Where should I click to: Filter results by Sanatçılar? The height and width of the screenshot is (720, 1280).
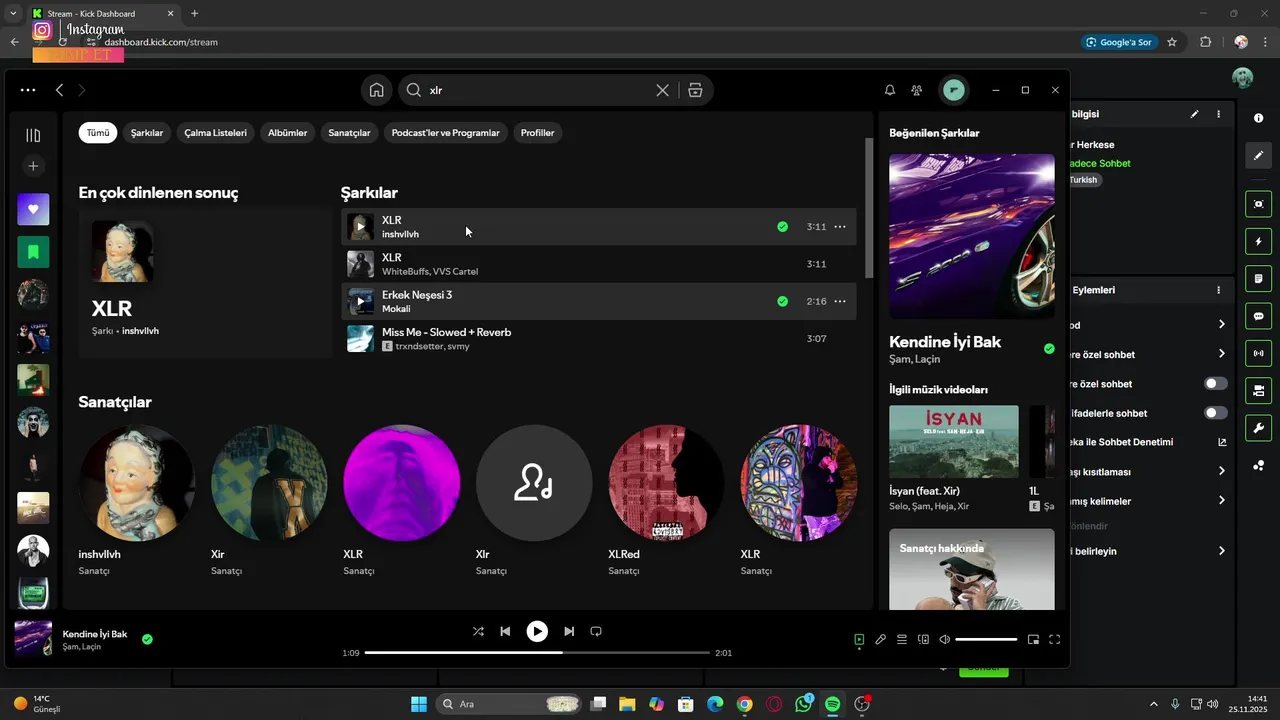(349, 133)
